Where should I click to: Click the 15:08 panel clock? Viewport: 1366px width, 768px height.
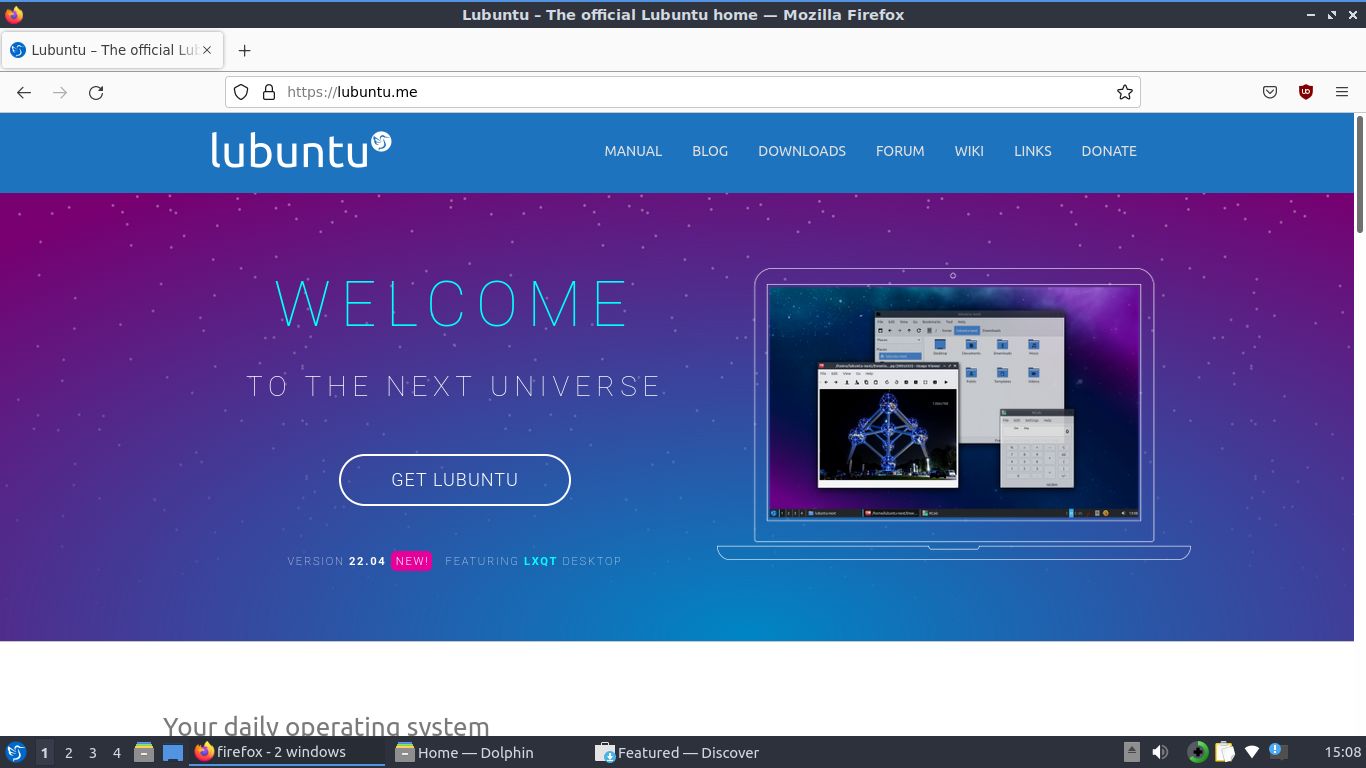[x=1343, y=752]
